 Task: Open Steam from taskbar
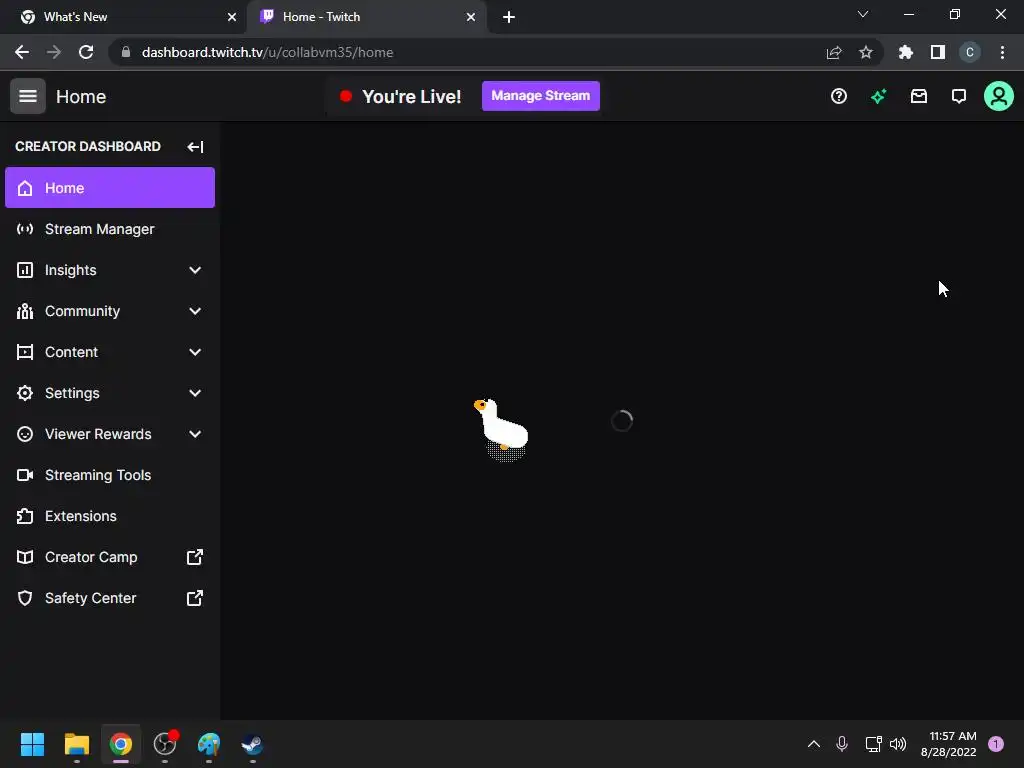(252, 744)
